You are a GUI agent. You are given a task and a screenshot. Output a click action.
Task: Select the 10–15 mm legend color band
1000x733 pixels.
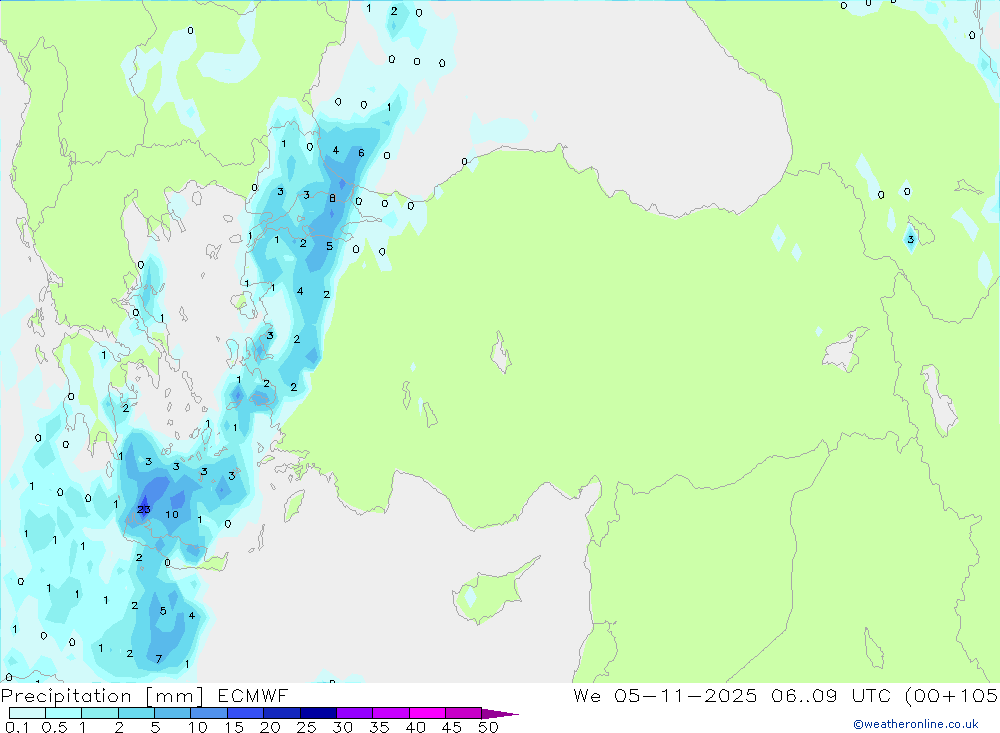tap(209, 713)
